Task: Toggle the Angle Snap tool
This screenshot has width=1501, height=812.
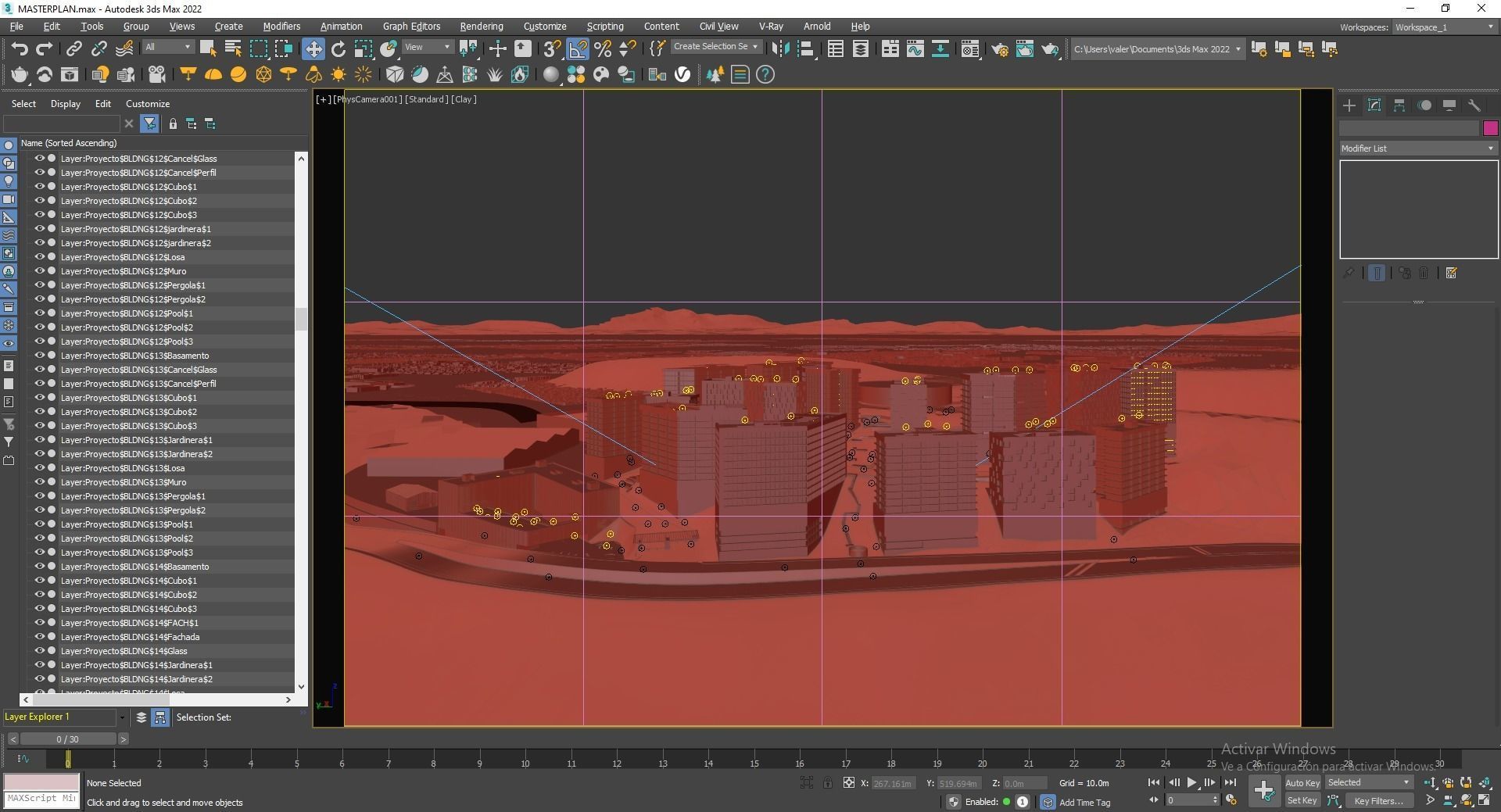Action: [x=578, y=49]
